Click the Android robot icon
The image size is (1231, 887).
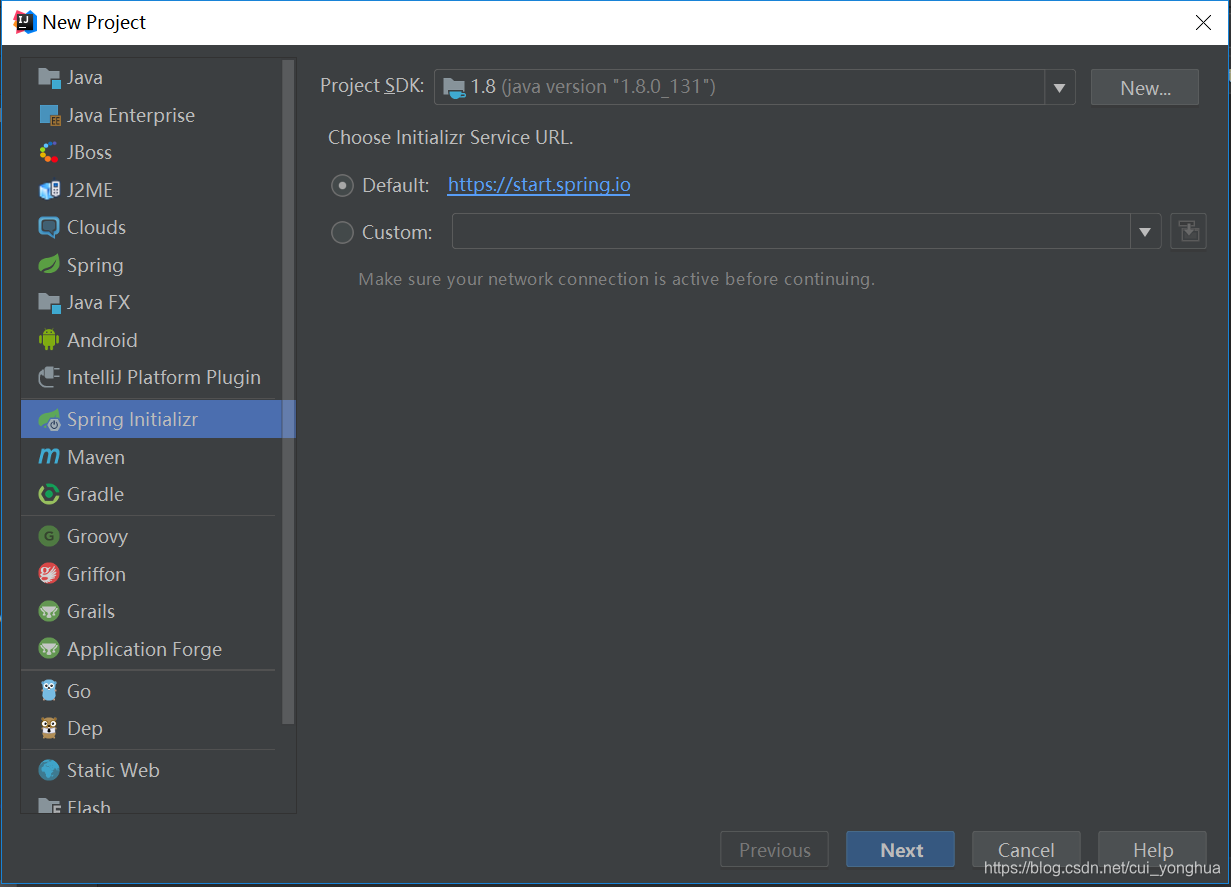point(49,340)
